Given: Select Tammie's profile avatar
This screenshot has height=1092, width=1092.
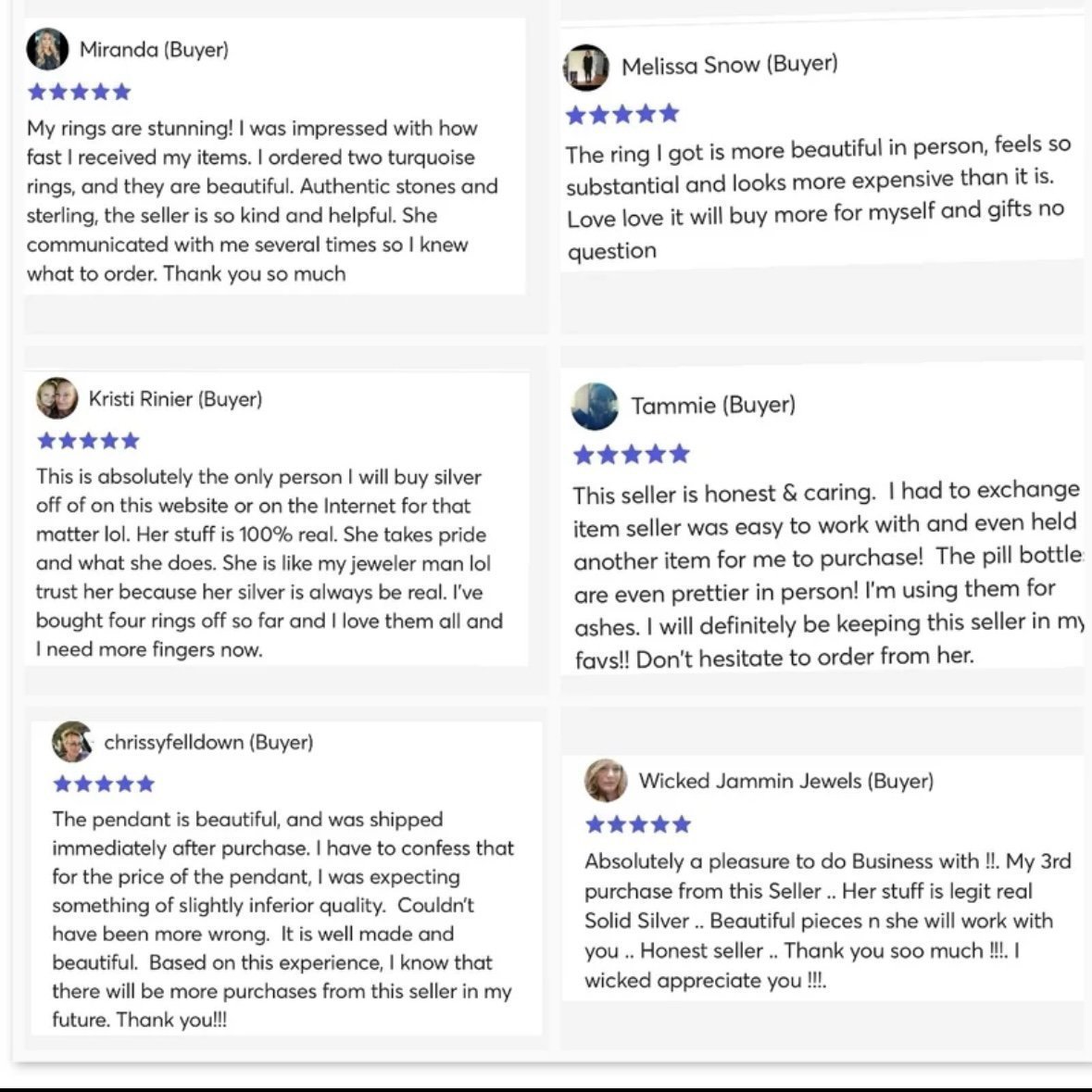Looking at the screenshot, I should click(x=595, y=406).
